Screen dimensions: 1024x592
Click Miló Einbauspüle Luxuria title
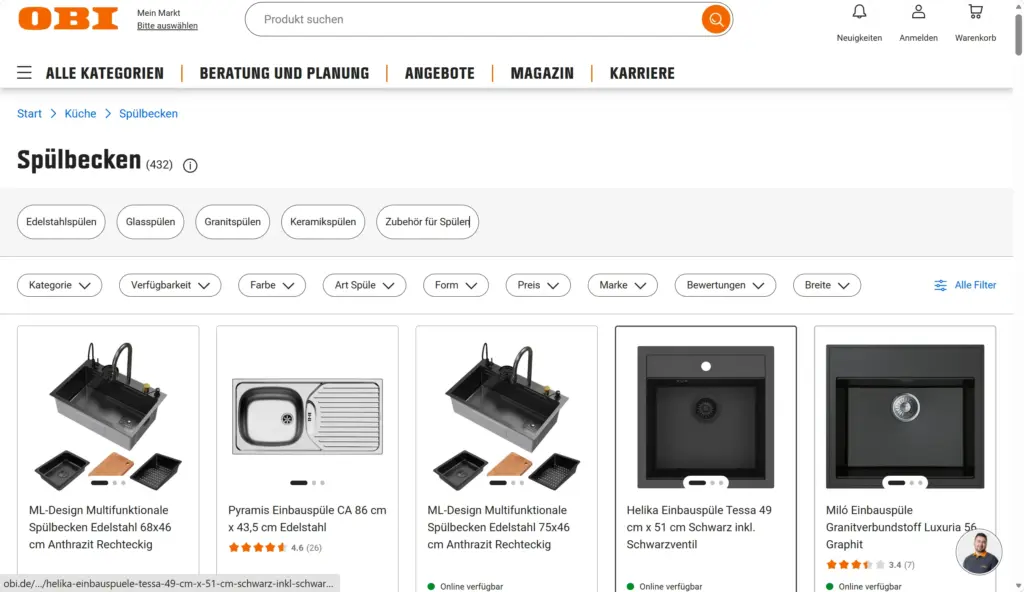click(901, 527)
